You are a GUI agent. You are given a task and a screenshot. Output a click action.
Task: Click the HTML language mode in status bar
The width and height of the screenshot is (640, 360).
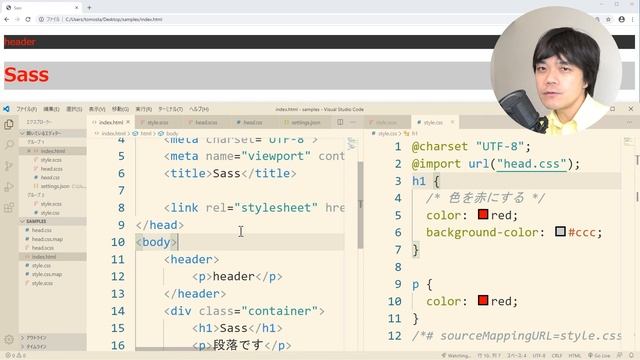click(574, 356)
